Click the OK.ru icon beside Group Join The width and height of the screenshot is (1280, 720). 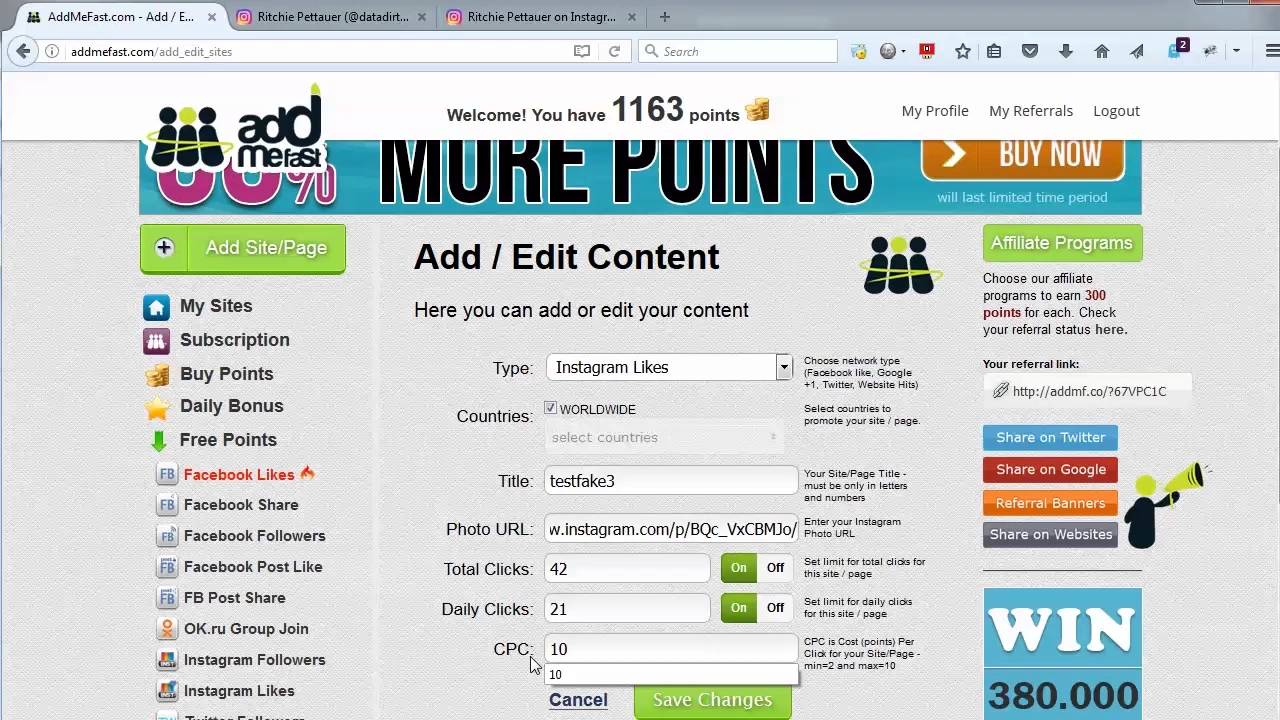click(167, 629)
